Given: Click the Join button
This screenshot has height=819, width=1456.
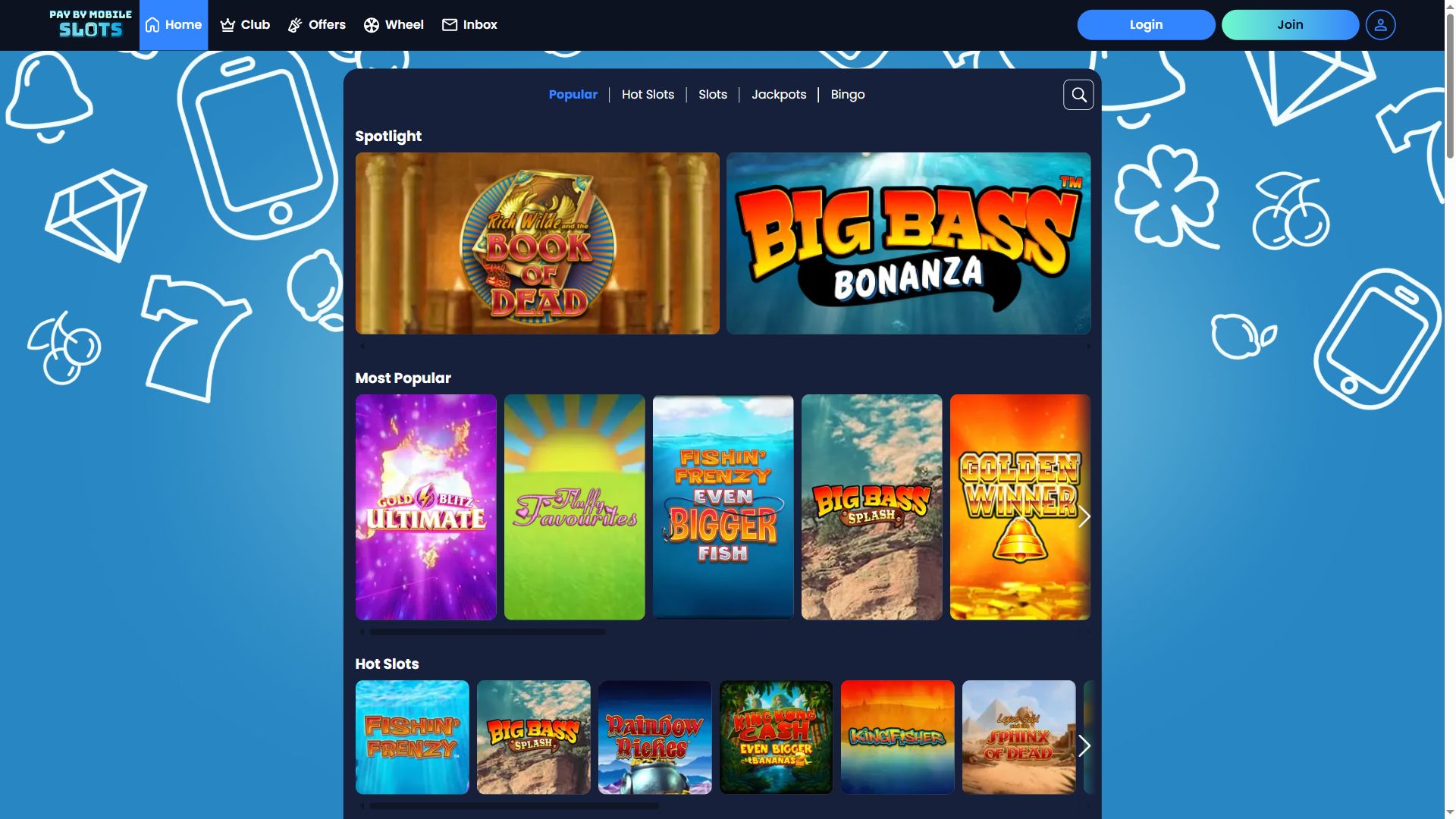Looking at the screenshot, I should click(1290, 25).
